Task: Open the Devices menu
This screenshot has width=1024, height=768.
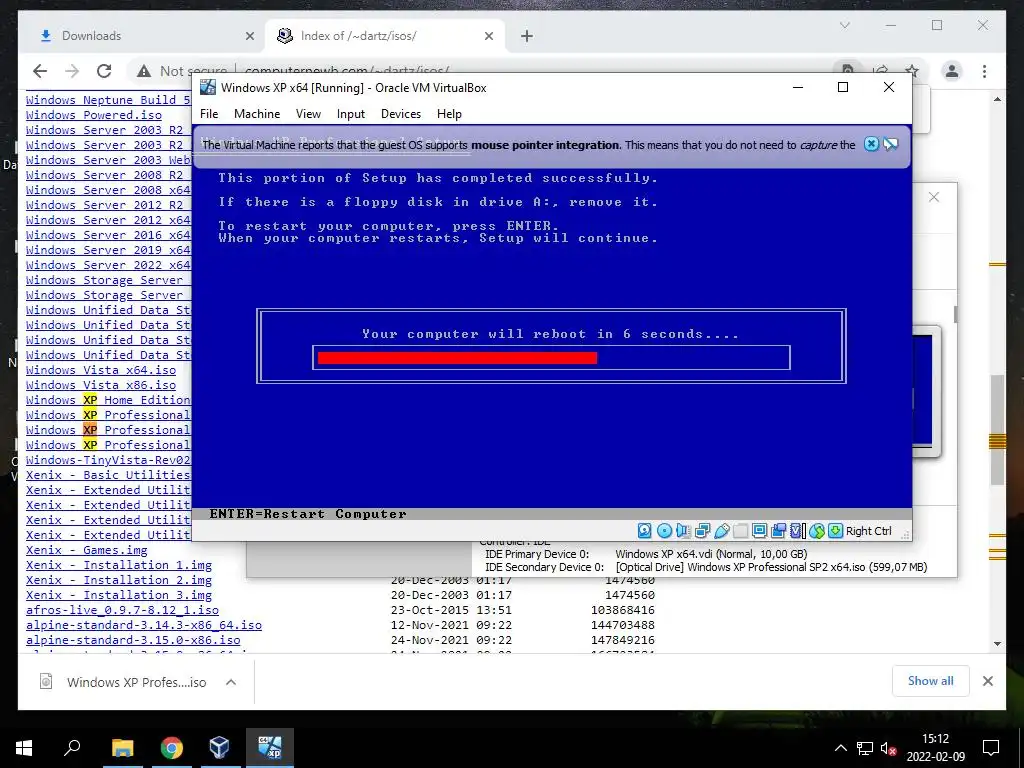Action: tap(400, 114)
